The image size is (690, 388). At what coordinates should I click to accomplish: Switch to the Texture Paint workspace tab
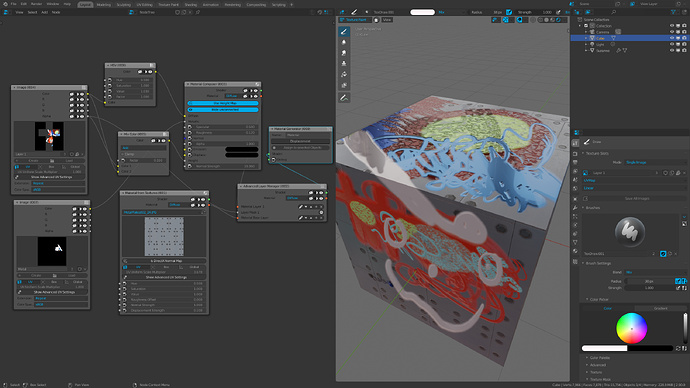click(169, 4)
